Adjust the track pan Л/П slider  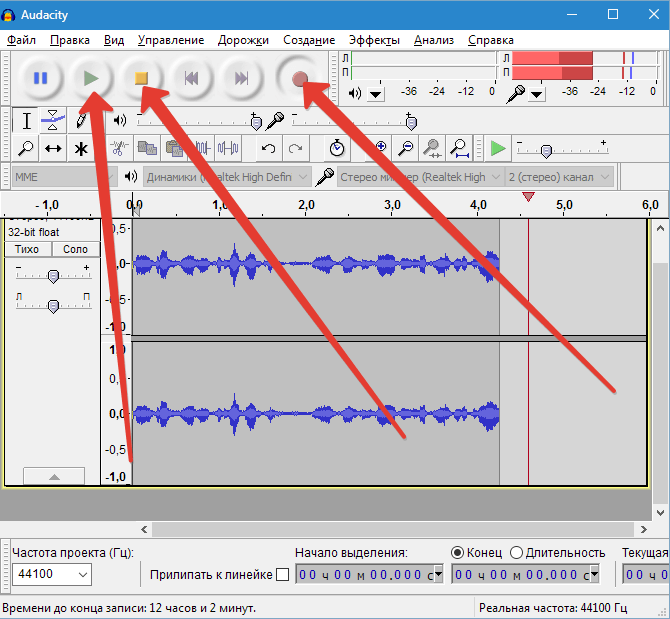tap(53, 306)
